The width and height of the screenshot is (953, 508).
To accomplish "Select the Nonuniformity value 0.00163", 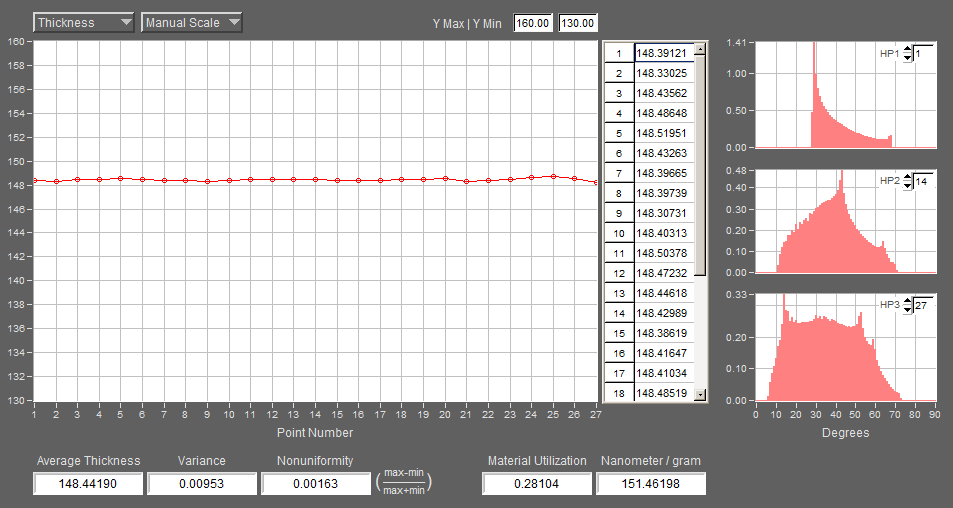I will pyautogui.click(x=315, y=484).
